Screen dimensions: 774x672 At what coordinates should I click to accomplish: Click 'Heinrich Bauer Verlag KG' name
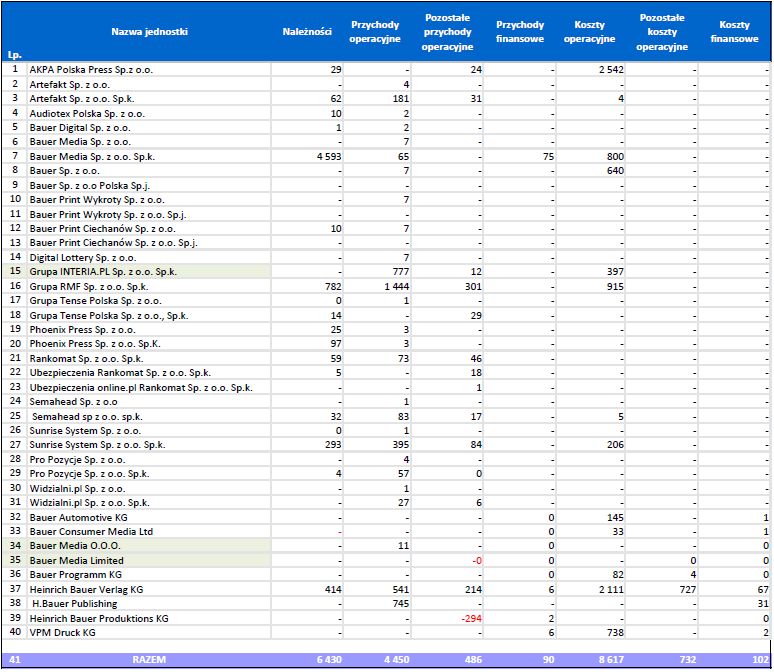pos(86,590)
